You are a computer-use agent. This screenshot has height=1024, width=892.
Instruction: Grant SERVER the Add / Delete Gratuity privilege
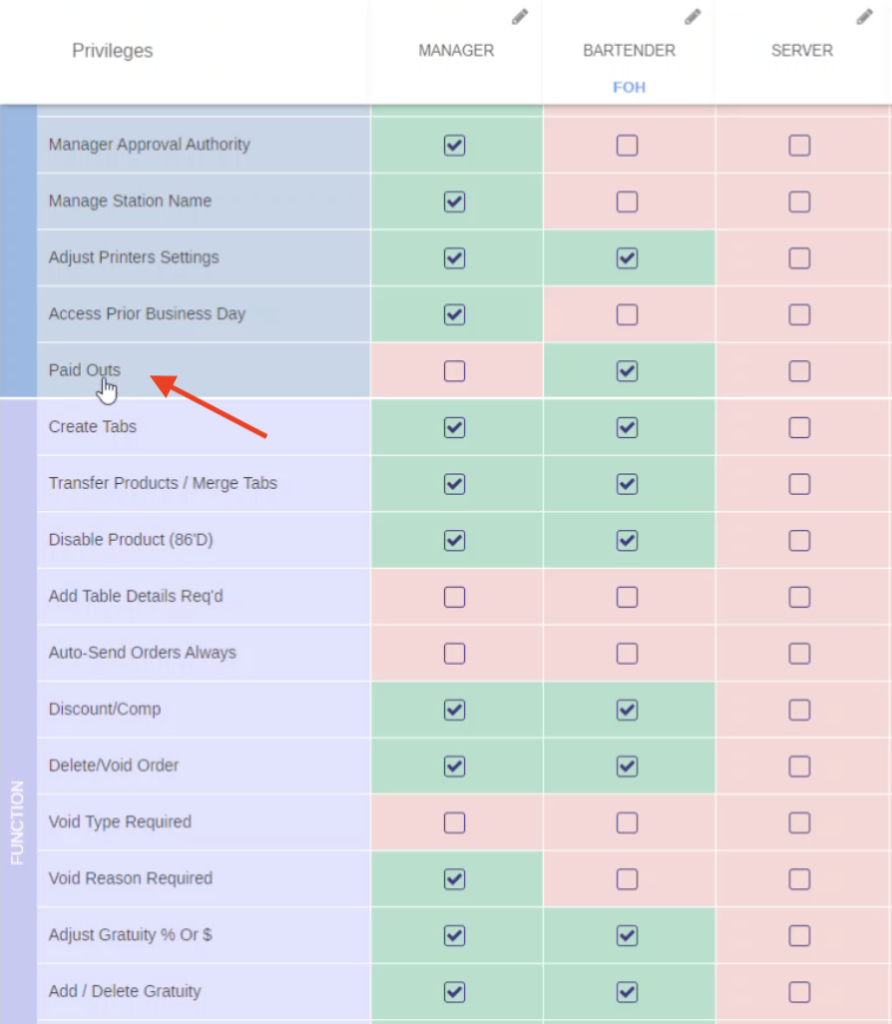pyautogui.click(x=799, y=992)
